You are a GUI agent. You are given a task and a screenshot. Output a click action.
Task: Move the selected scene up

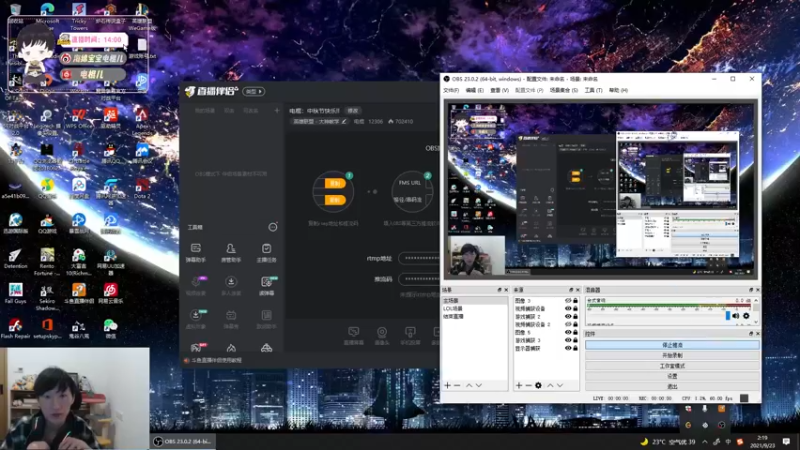(x=469, y=385)
